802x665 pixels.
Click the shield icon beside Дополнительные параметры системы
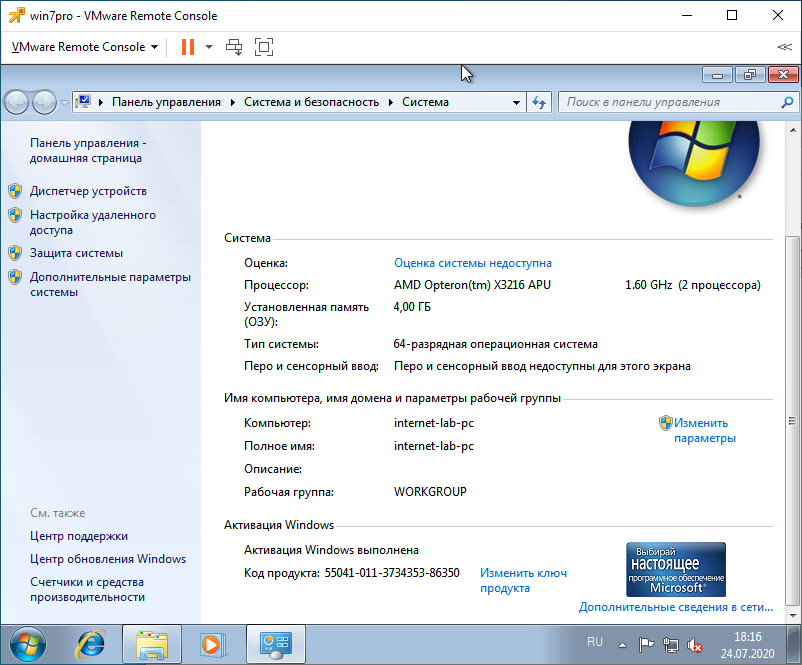15,277
